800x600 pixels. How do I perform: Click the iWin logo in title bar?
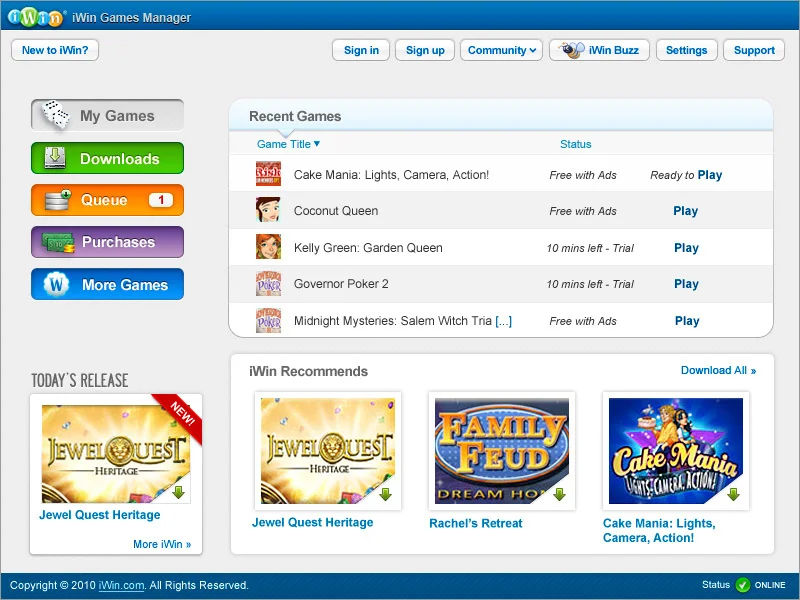(35, 17)
